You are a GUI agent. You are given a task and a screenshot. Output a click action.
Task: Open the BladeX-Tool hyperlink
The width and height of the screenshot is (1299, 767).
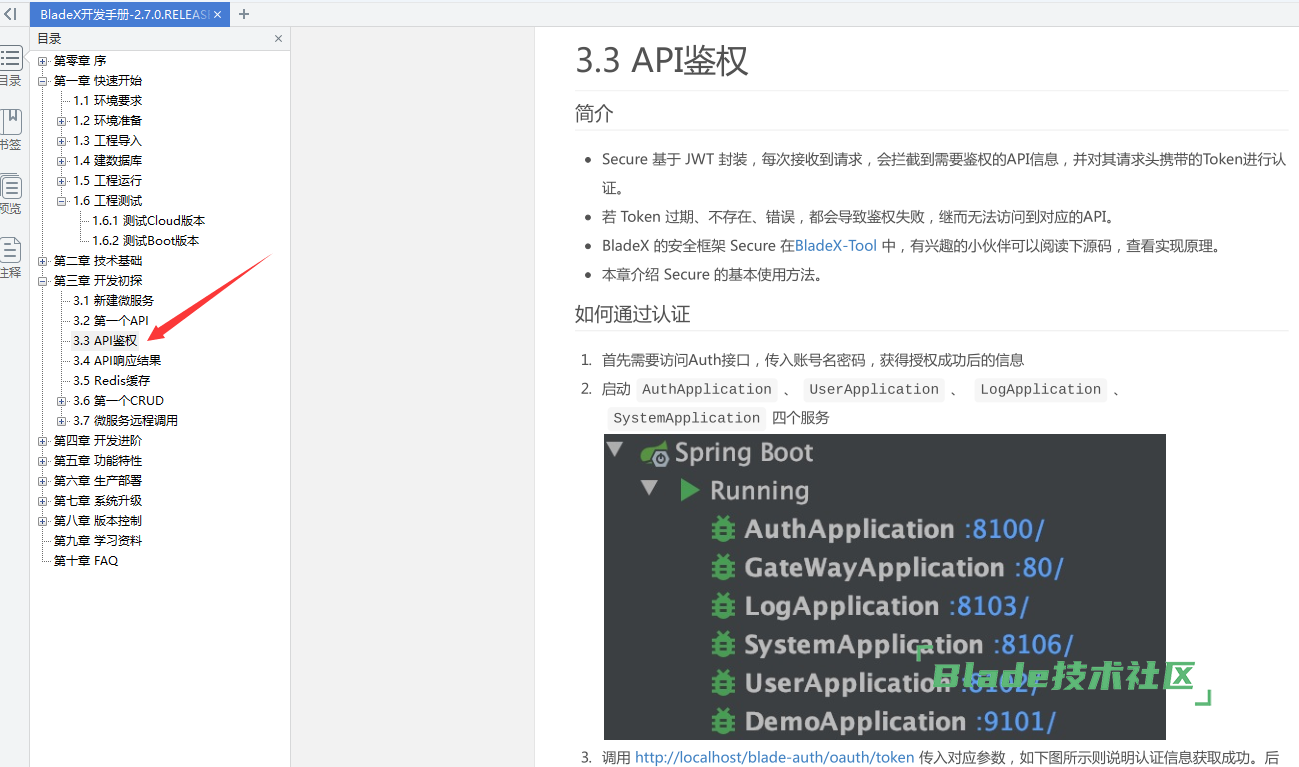[x=836, y=246]
